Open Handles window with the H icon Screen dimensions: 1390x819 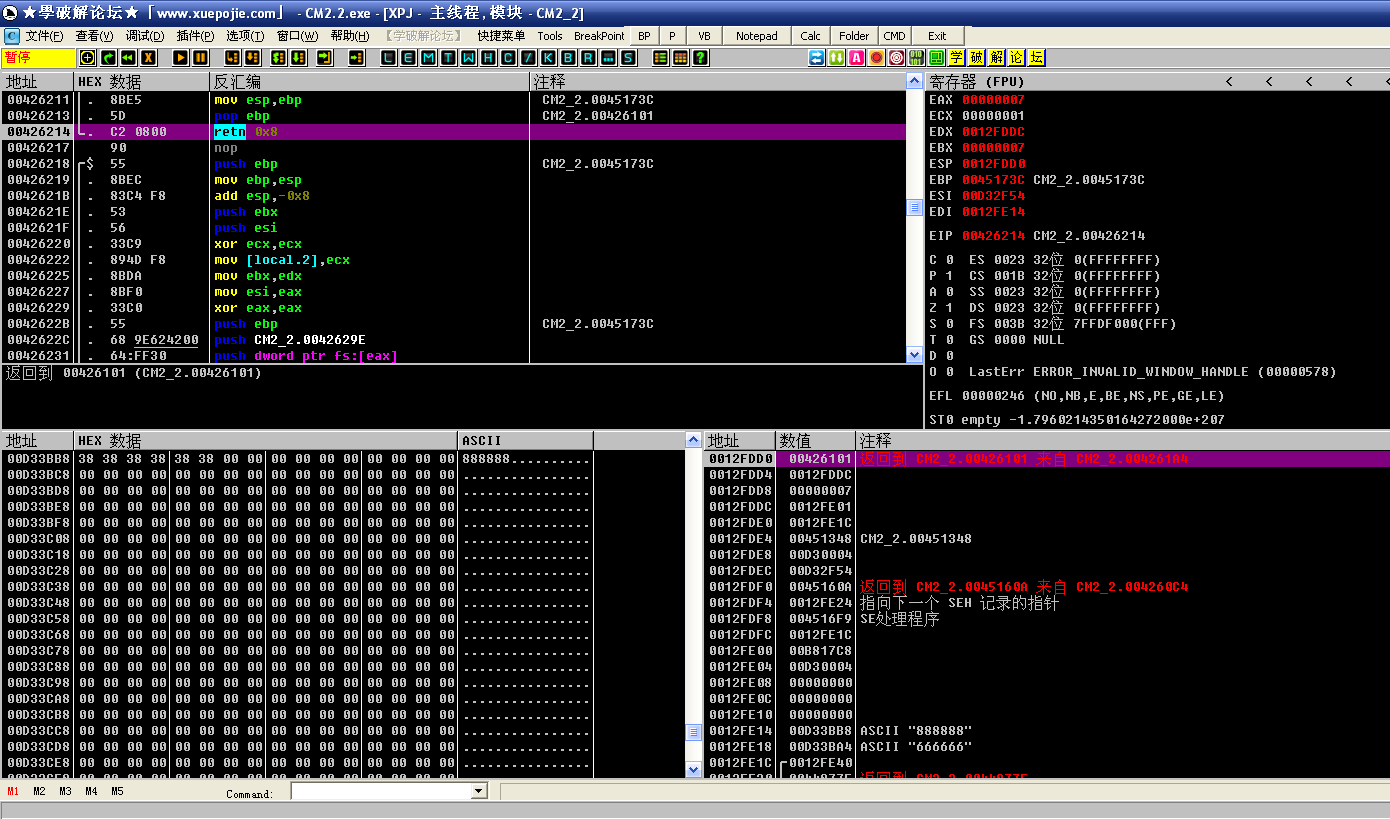pyautogui.click(x=488, y=58)
